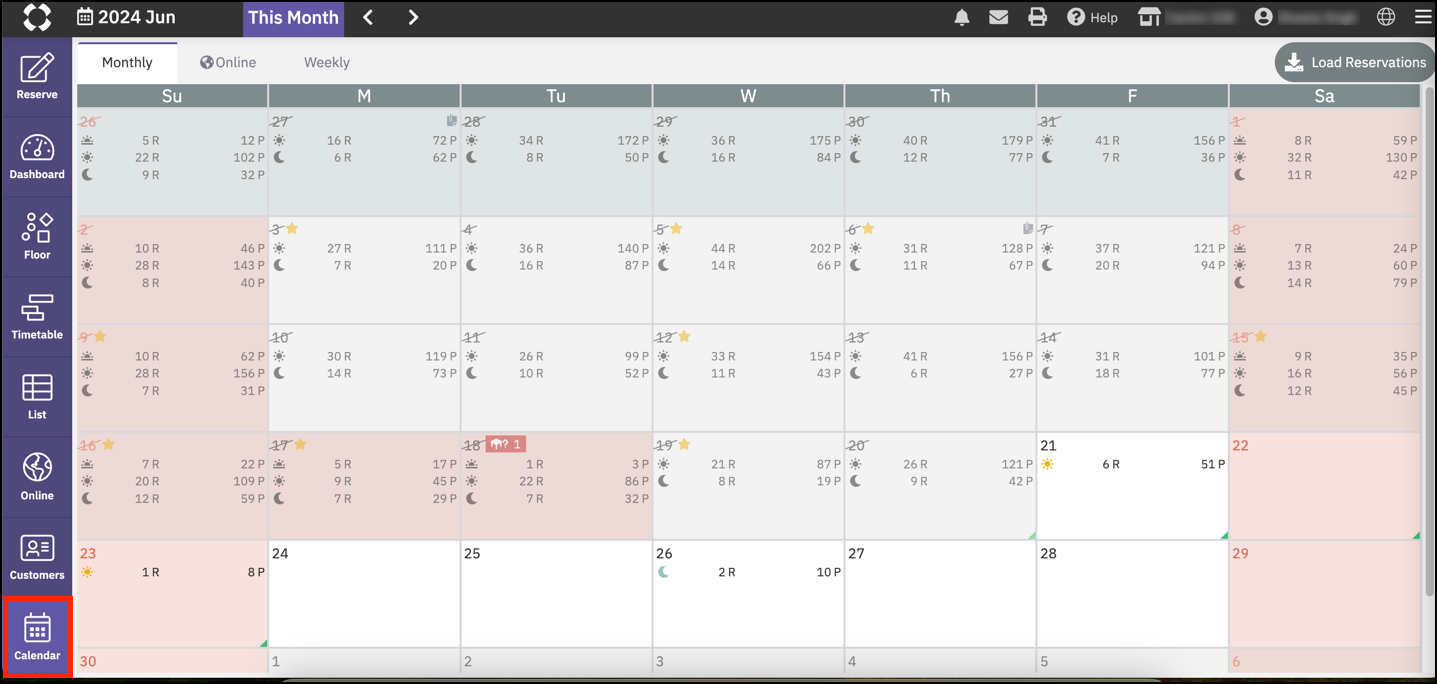1437x684 pixels.
Task: Open the Customers sidebar item
Action: coord(37,557)
